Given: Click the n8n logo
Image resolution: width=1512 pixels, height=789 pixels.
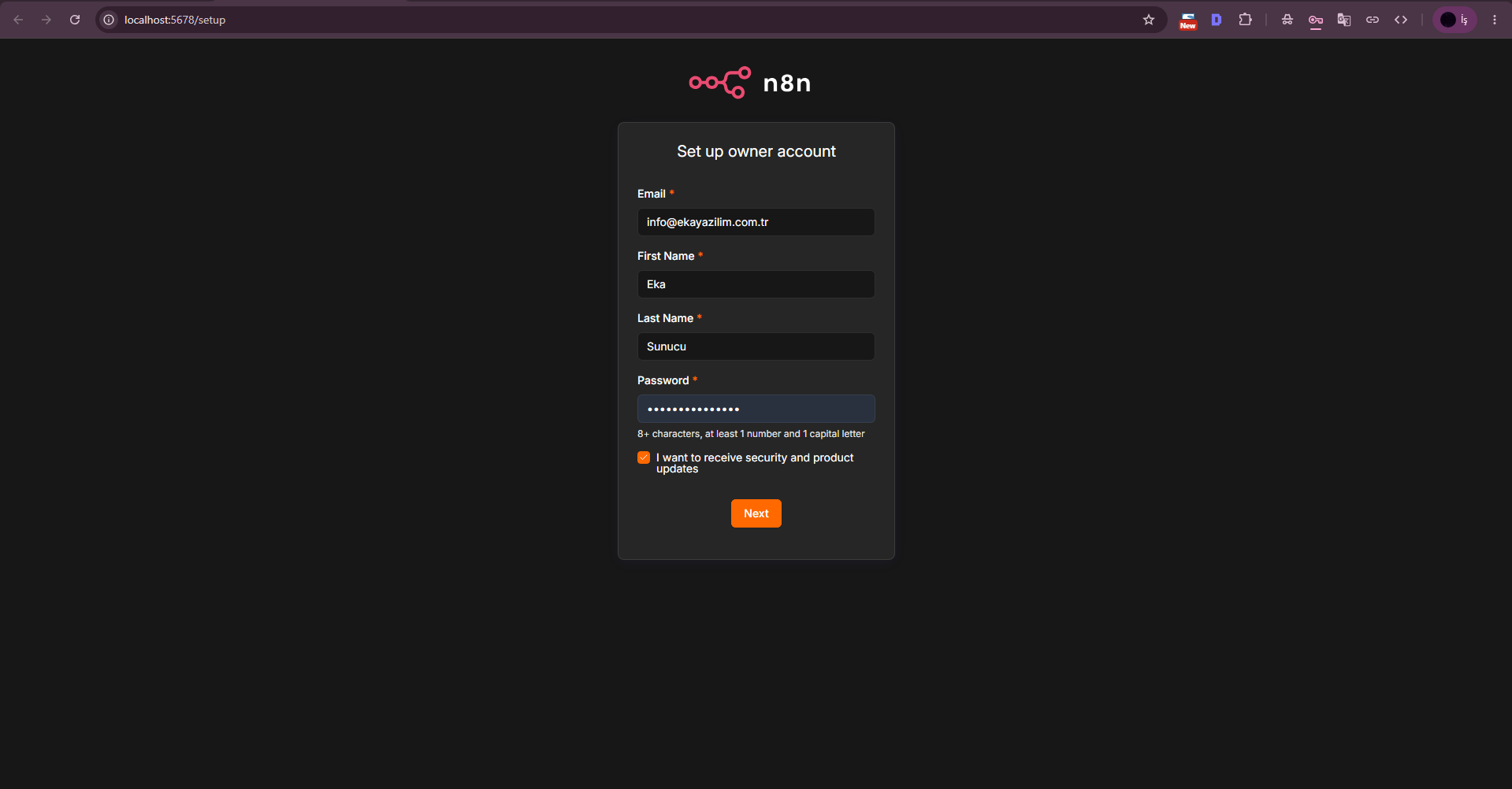Looking at the screenshot, I should (x=749, y=83).
